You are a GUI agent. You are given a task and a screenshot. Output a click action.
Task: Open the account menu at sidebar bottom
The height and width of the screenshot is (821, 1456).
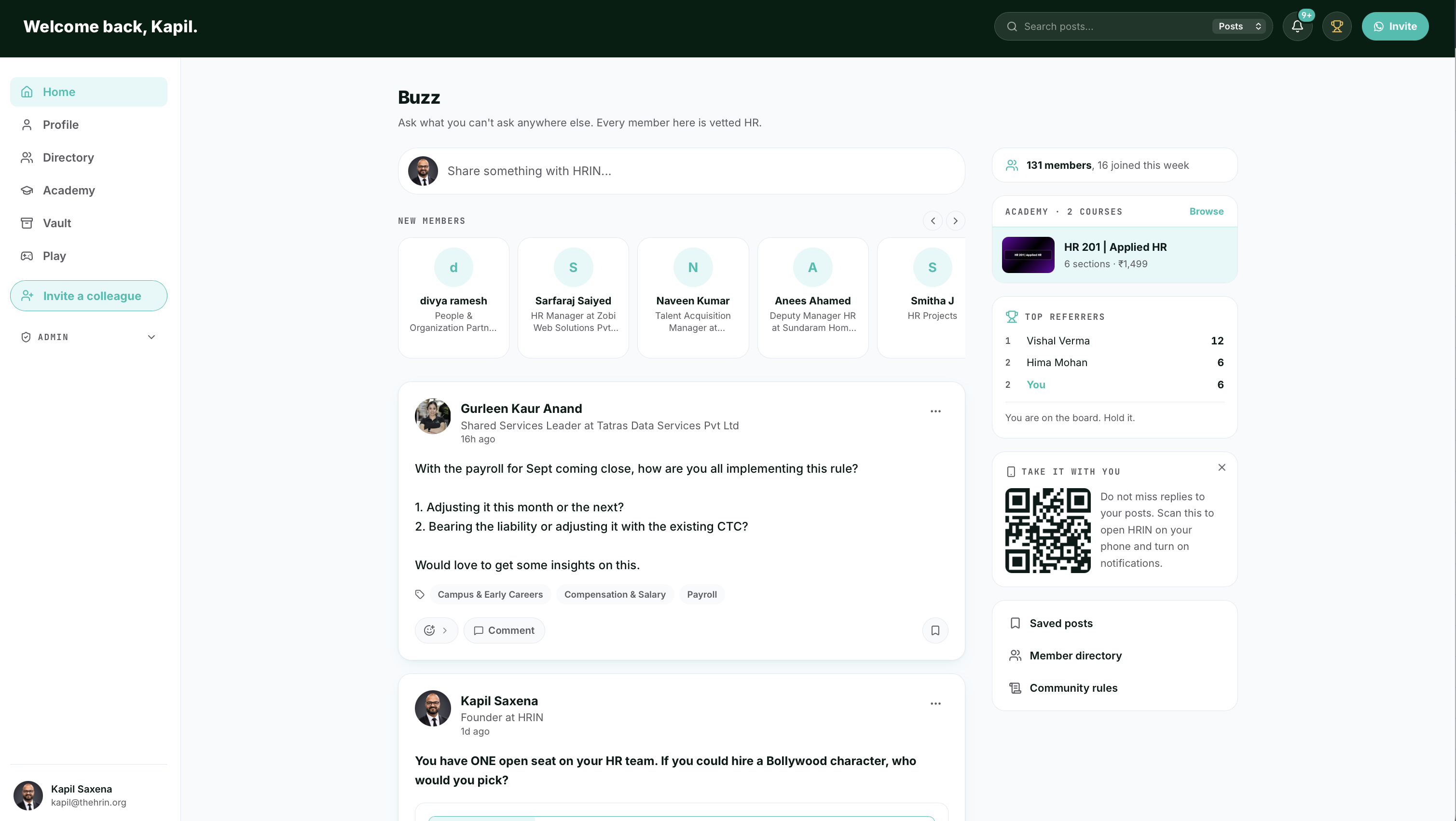coord(89,795)
